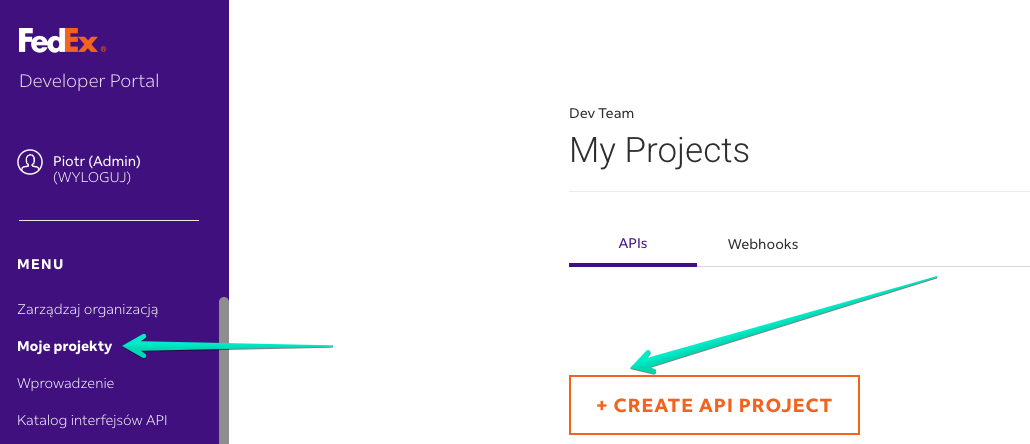Click the teal arrow pointing at Moje projekty
The width and height of the screenshot is (1030, 444).
(x=228, y=345)
